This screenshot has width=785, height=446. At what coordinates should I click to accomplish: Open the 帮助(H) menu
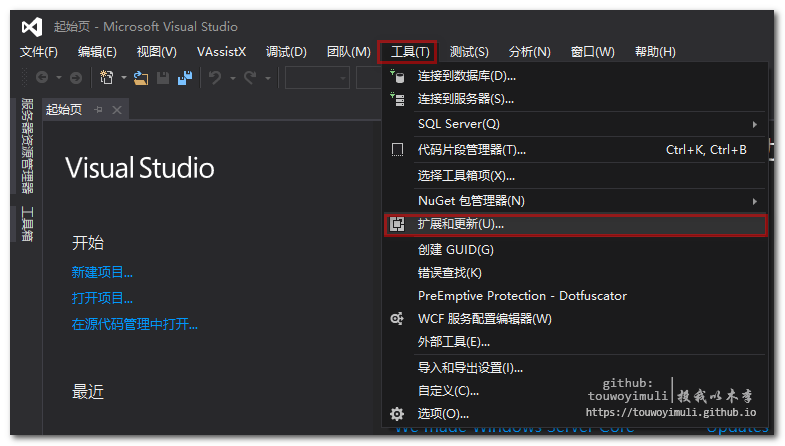[655, 52]
